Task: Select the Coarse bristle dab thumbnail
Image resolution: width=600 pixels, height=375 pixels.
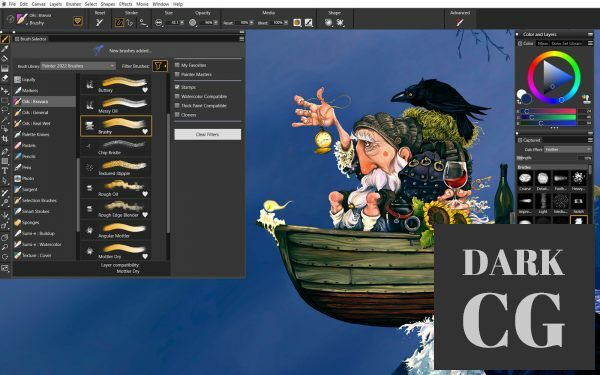Action: pos(525,178)
